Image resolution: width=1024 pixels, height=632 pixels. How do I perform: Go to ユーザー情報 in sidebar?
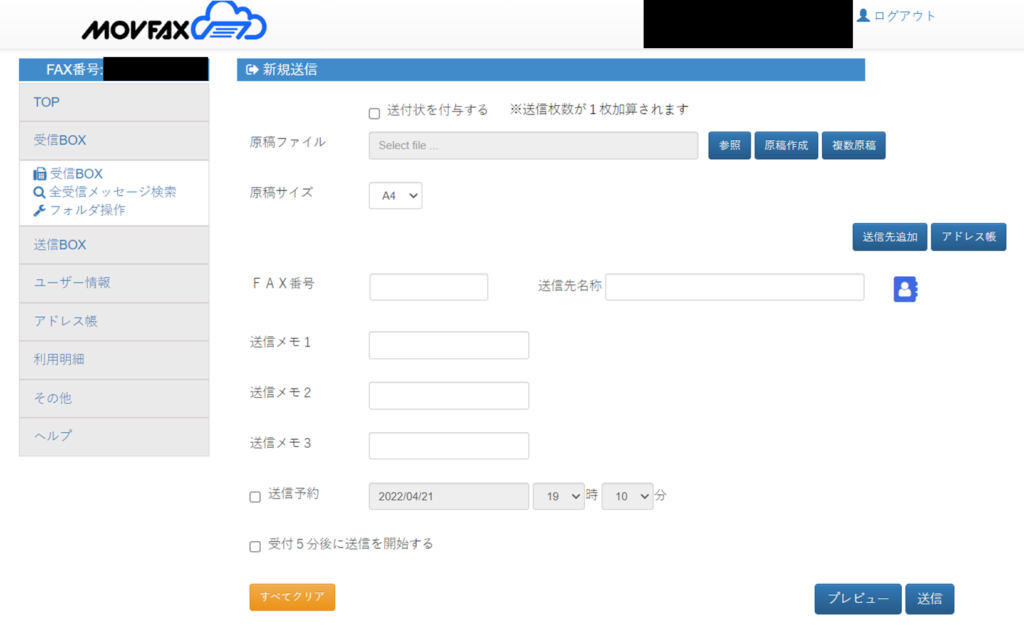tap(114, 283)
